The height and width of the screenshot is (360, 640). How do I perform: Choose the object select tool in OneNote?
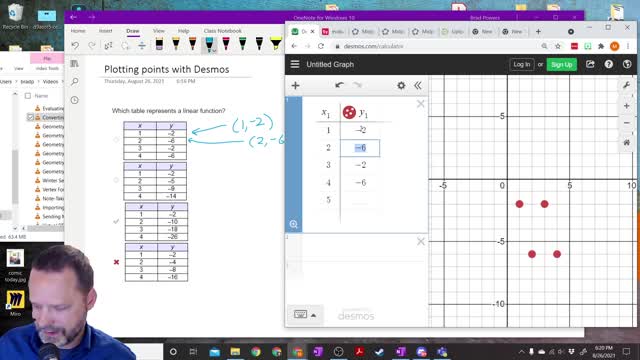(x=108, y=45)
